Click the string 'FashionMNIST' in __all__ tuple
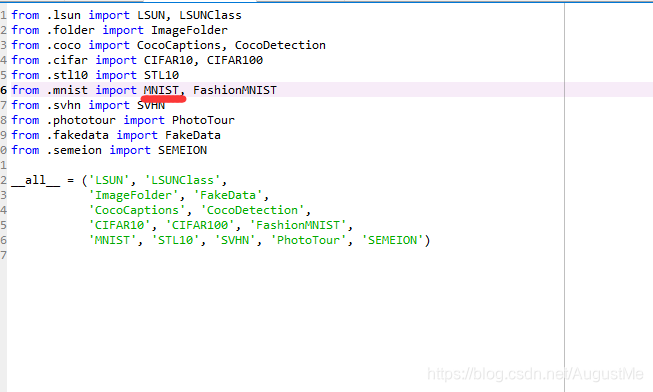 click(298, 225)
